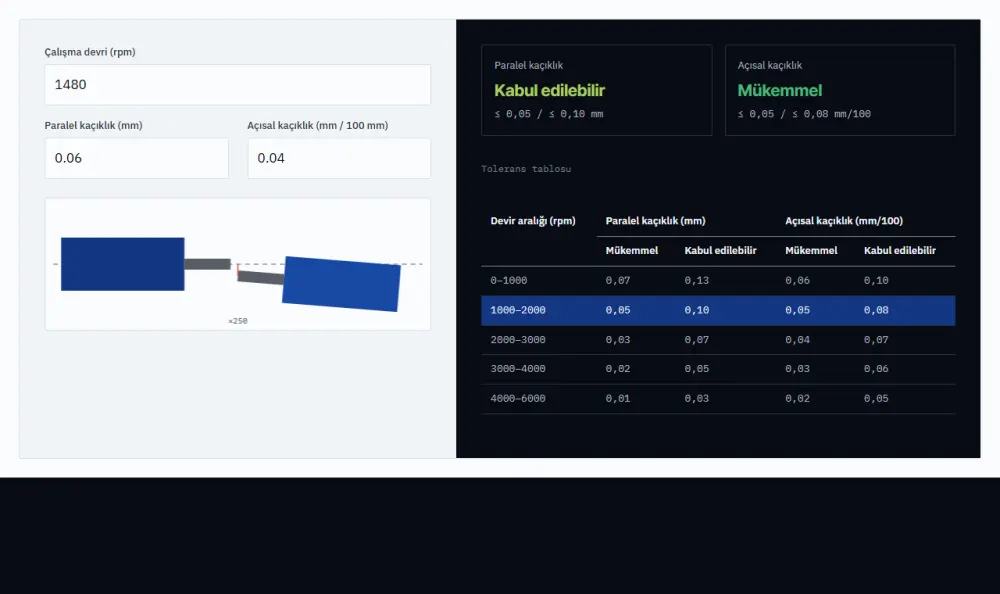Viewport: 1000px width, 594px height.
Task: Click the 0,08 cell in the highlighted row
Action: 876,310
